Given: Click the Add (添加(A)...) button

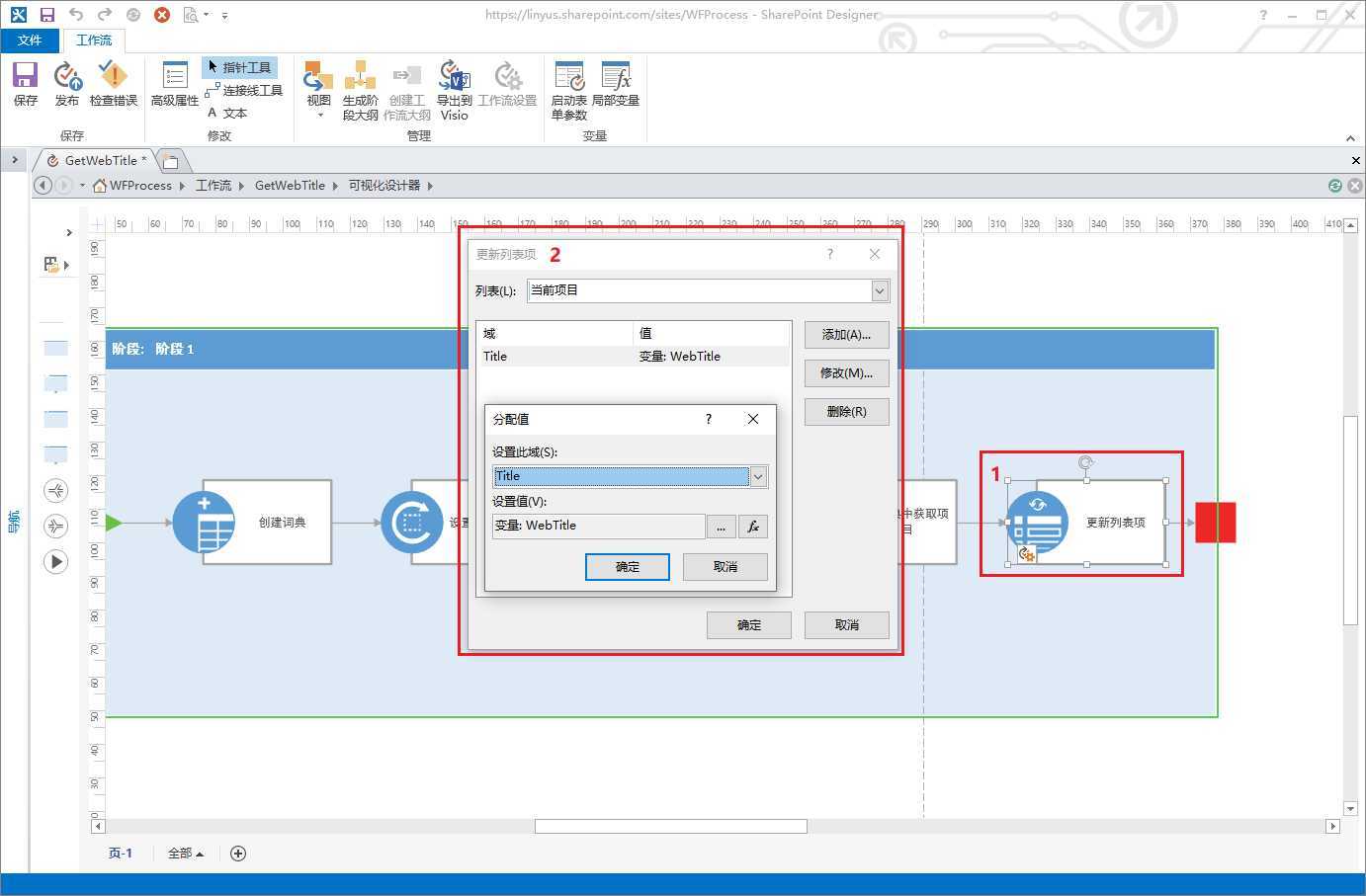Looking at the screenshot, I should (x=846, y=335).
